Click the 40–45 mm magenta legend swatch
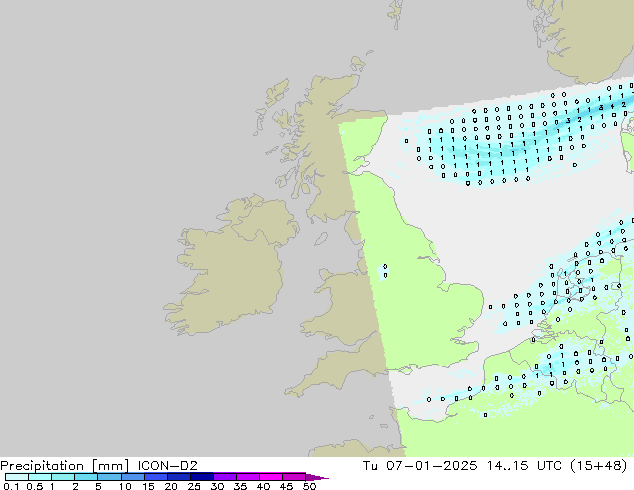This screenshot has width=634, height=490. [x=271, y=477]
